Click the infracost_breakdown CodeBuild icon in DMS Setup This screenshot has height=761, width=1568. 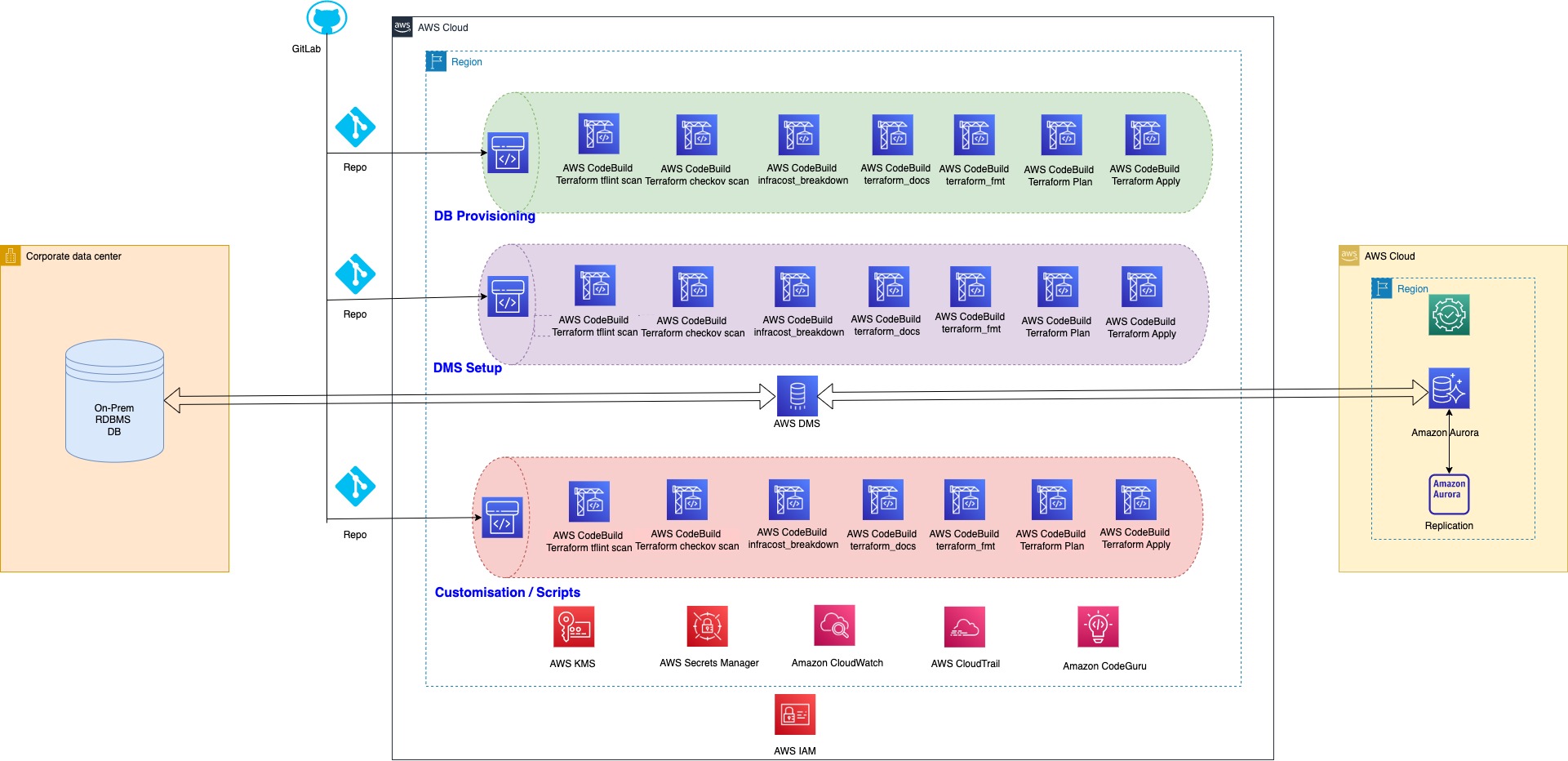point(795,287)
